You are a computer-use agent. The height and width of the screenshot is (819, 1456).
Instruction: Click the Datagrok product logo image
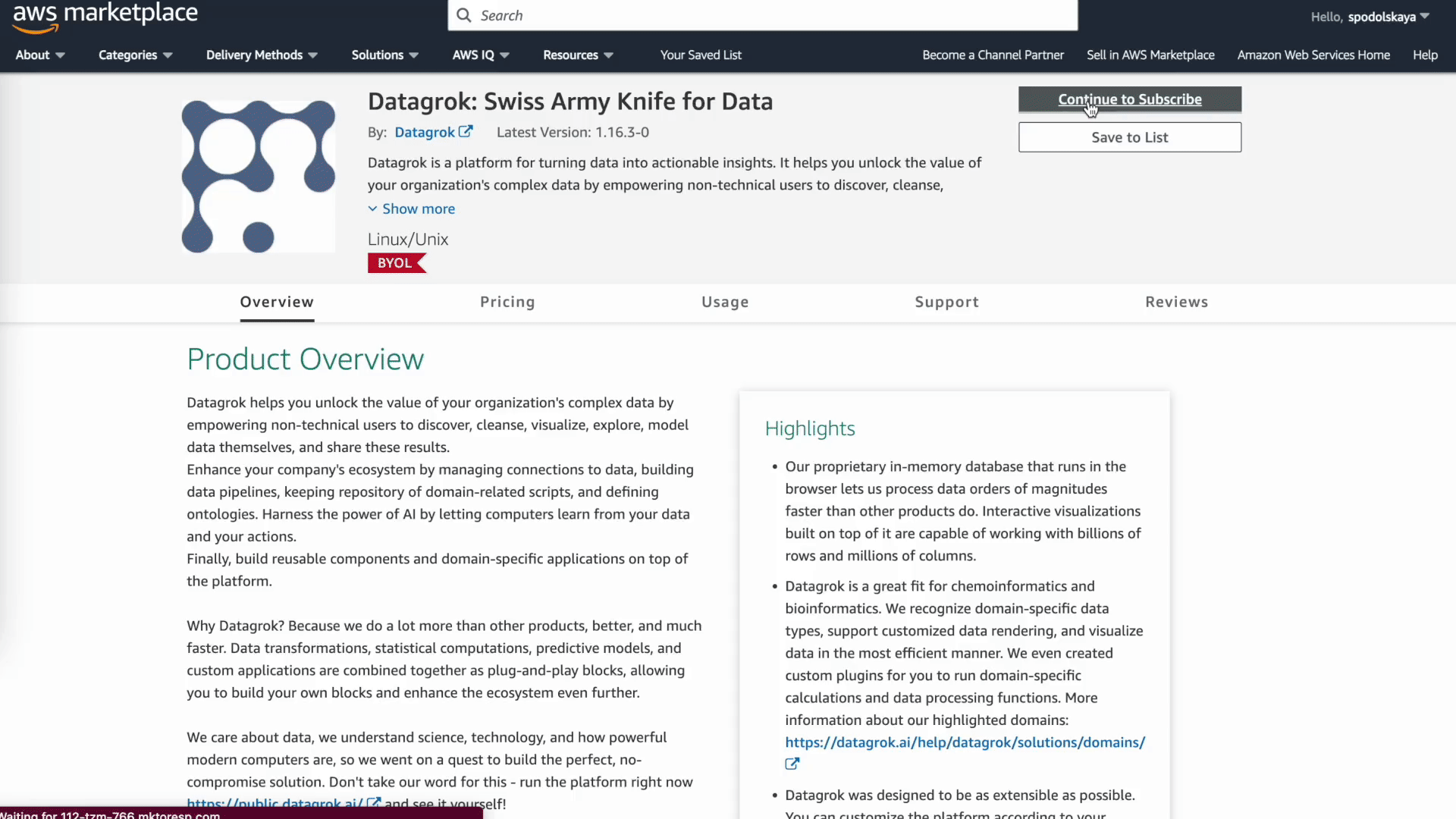point(258,177)
